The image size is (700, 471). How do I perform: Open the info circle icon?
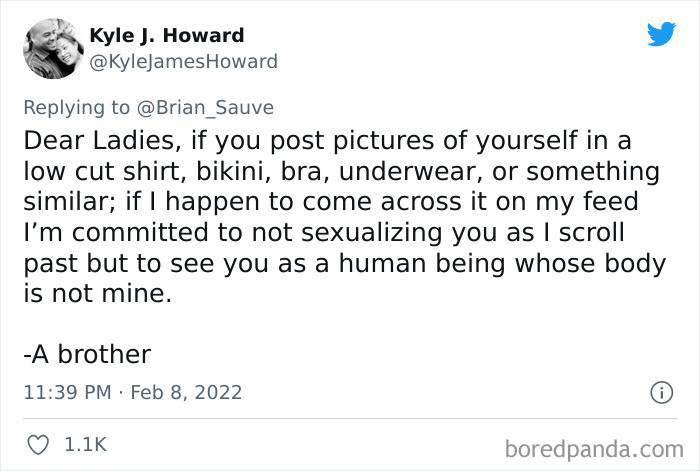(x=661, y=392)
